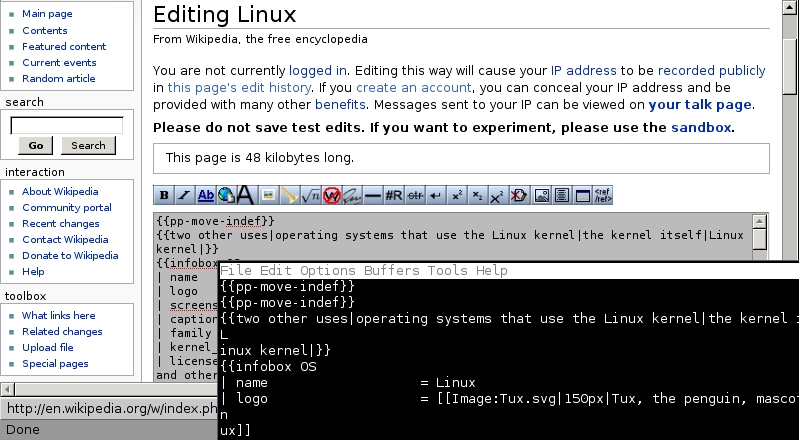Screen dimensions: 799x440
Task: Click the Bold text toolbar icon
Action: [x=164, y=195]
